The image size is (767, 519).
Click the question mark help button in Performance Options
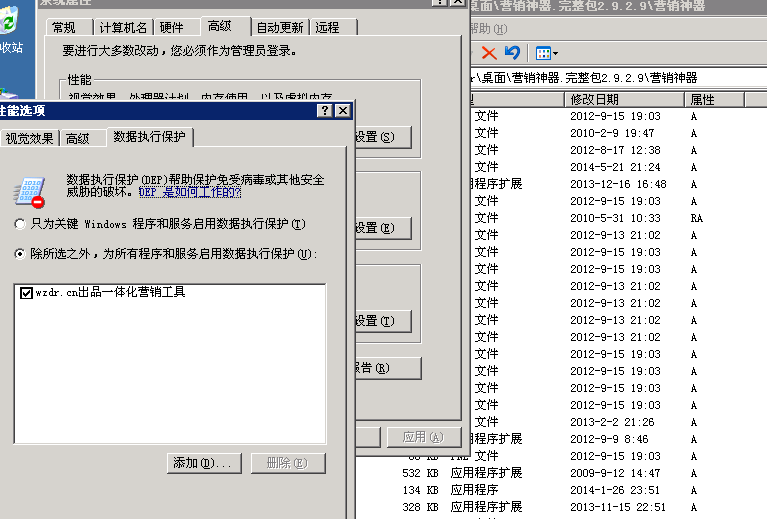pyautogui.click(x=324, y=110)
